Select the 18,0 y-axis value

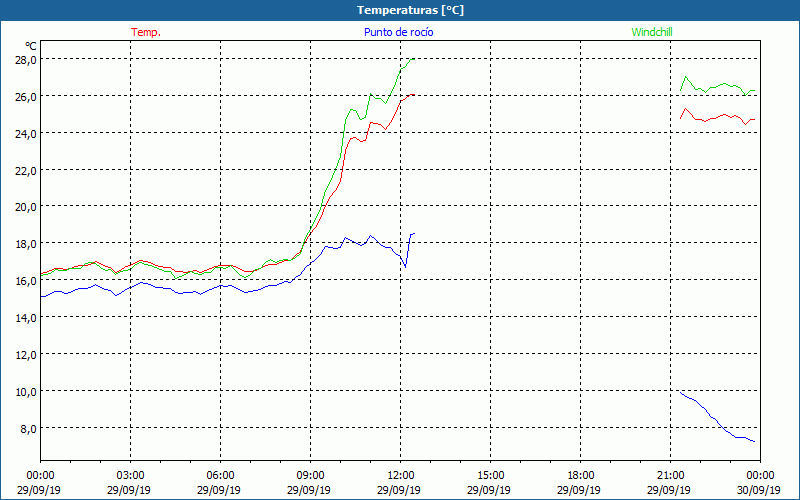[x=26, y=244]
